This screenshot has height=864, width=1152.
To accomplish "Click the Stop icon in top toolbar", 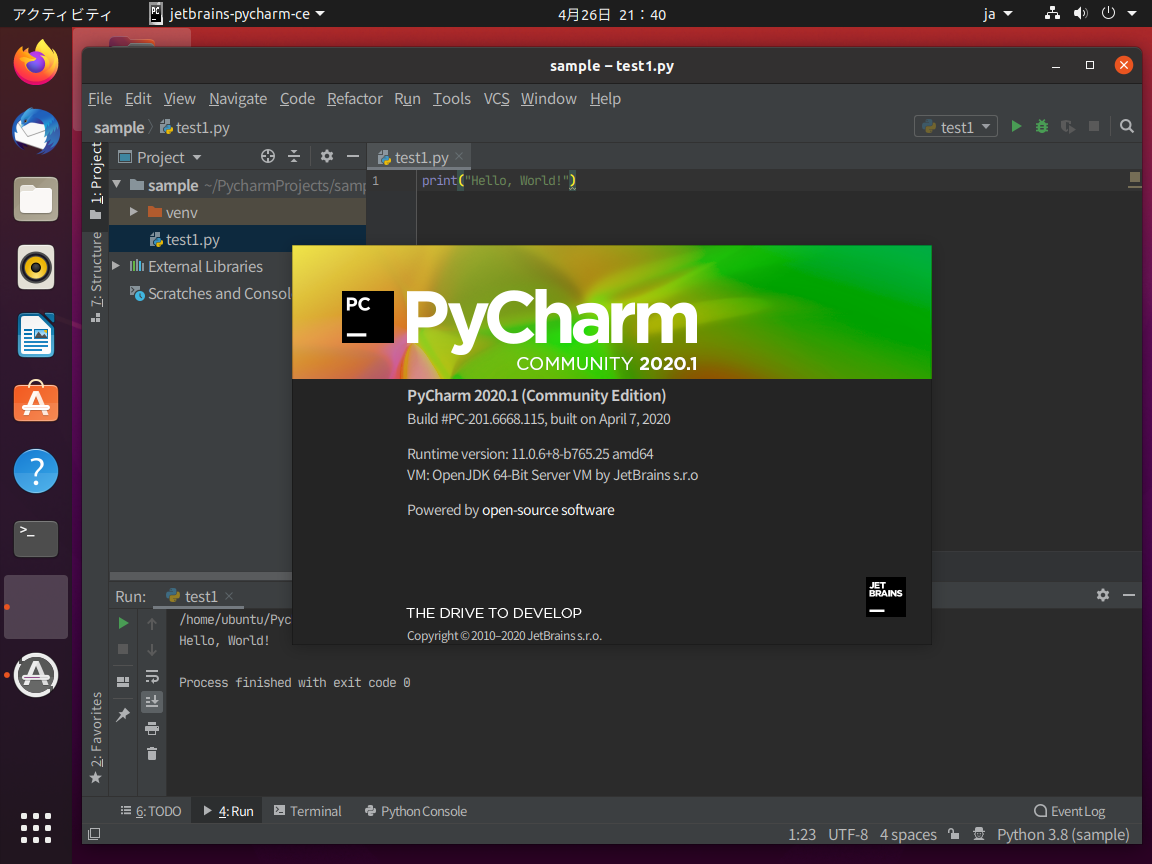I will (1094, 126).
